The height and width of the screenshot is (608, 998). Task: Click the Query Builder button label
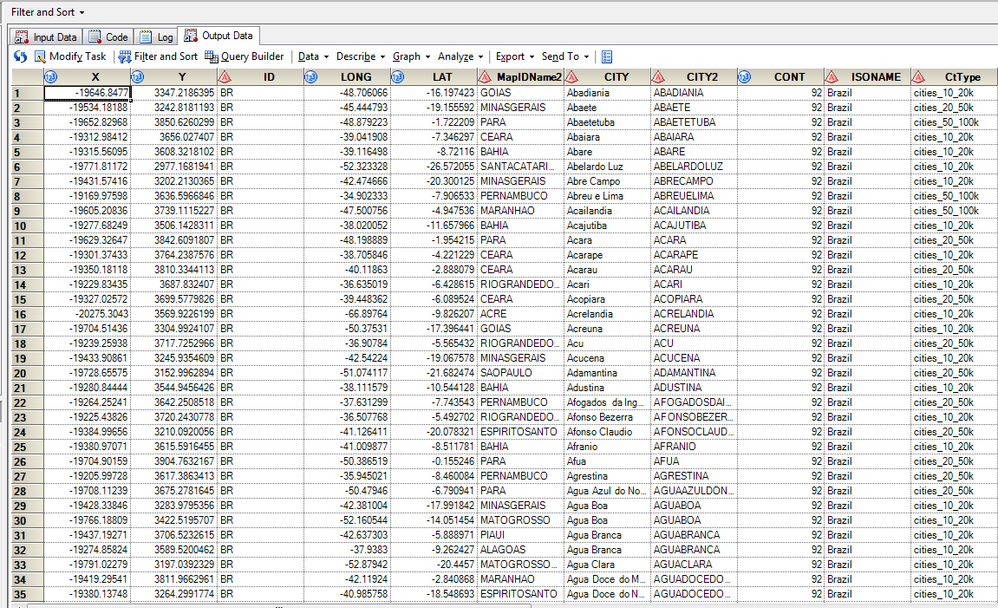pyautogui.click(x=252, y=57)
